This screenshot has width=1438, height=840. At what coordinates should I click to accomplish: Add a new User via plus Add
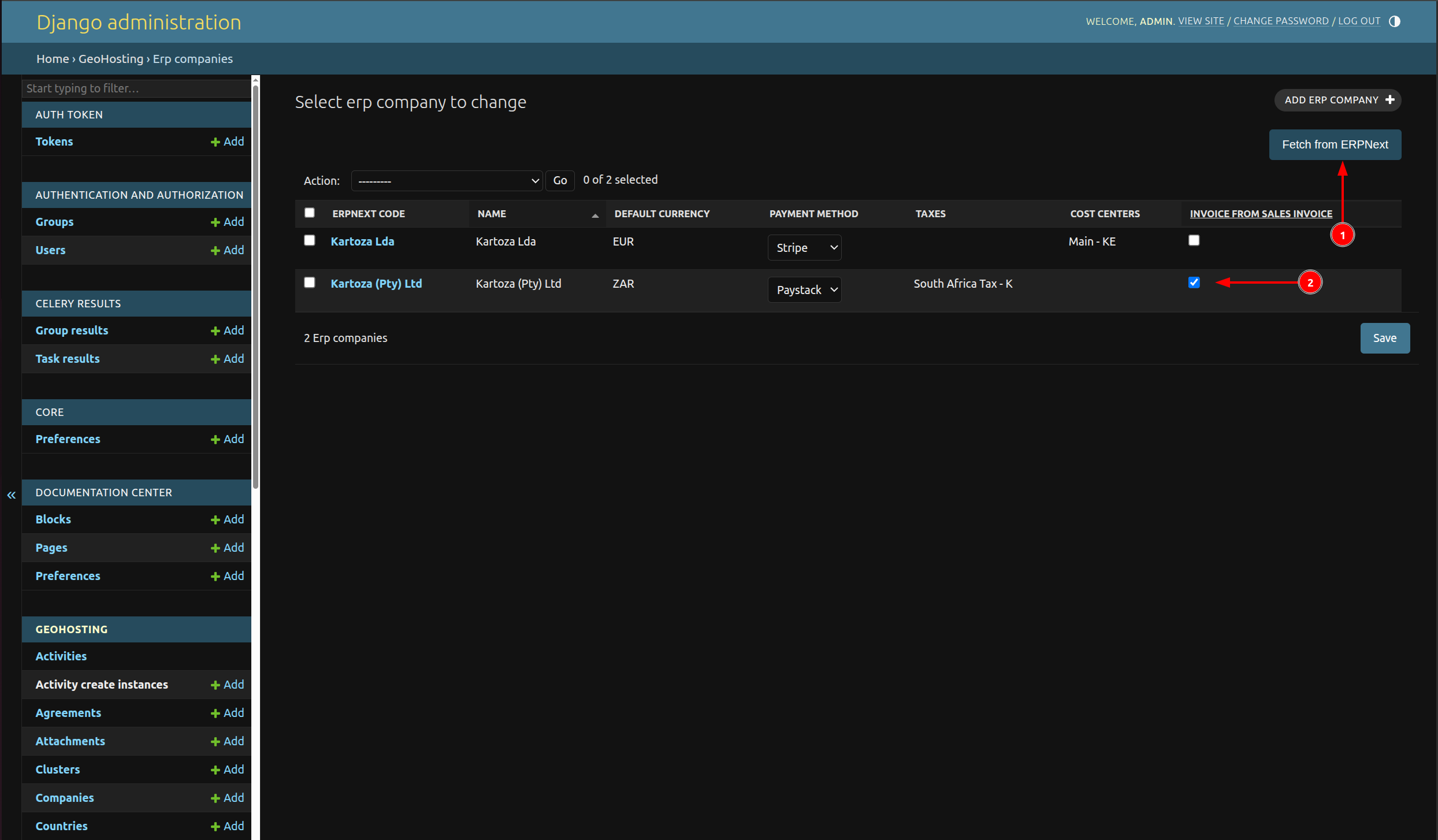(x=228, y=250)
